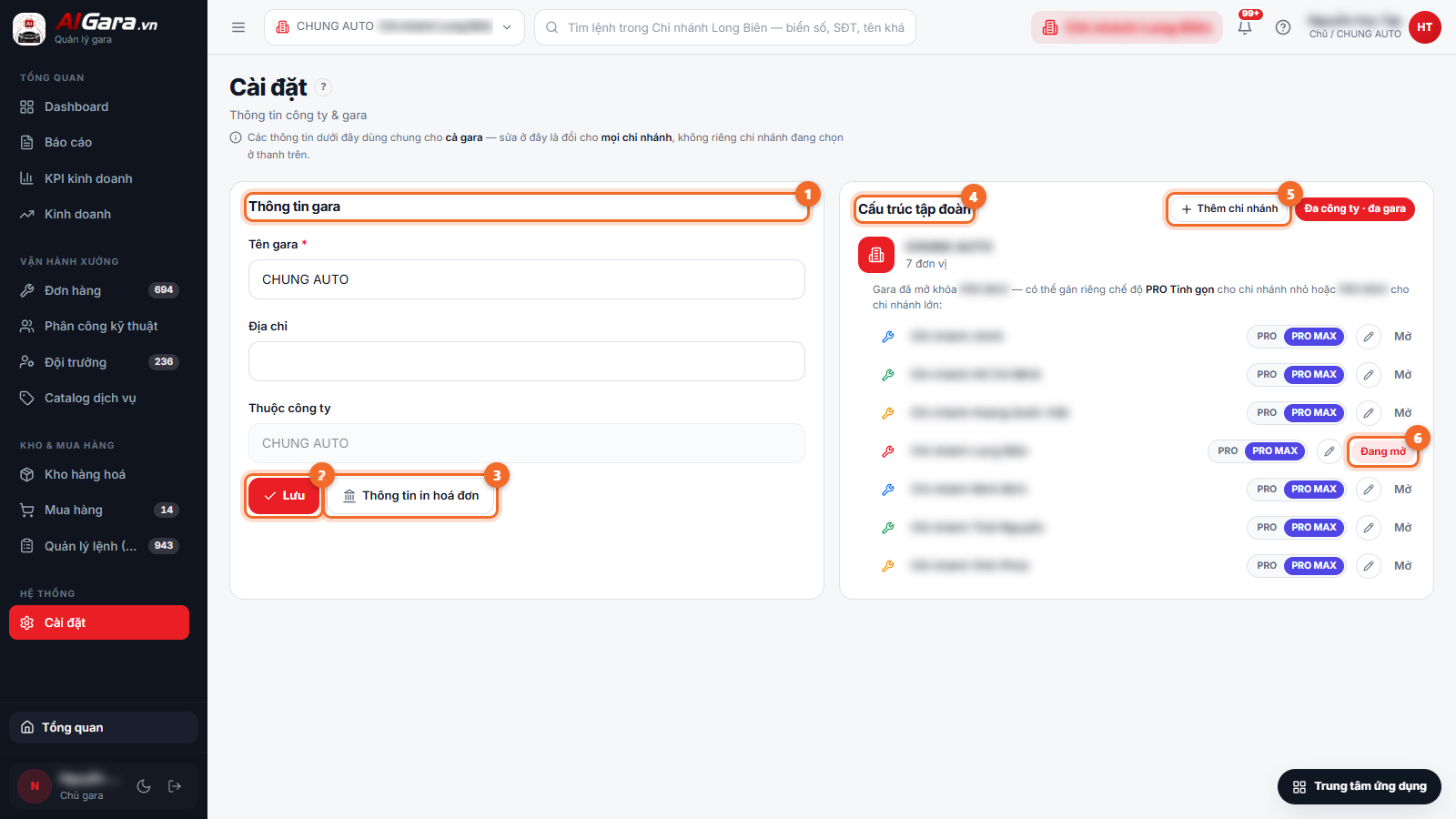Click the AIGara.vn logo
1456x819 pixels.
tap(86, 27)
